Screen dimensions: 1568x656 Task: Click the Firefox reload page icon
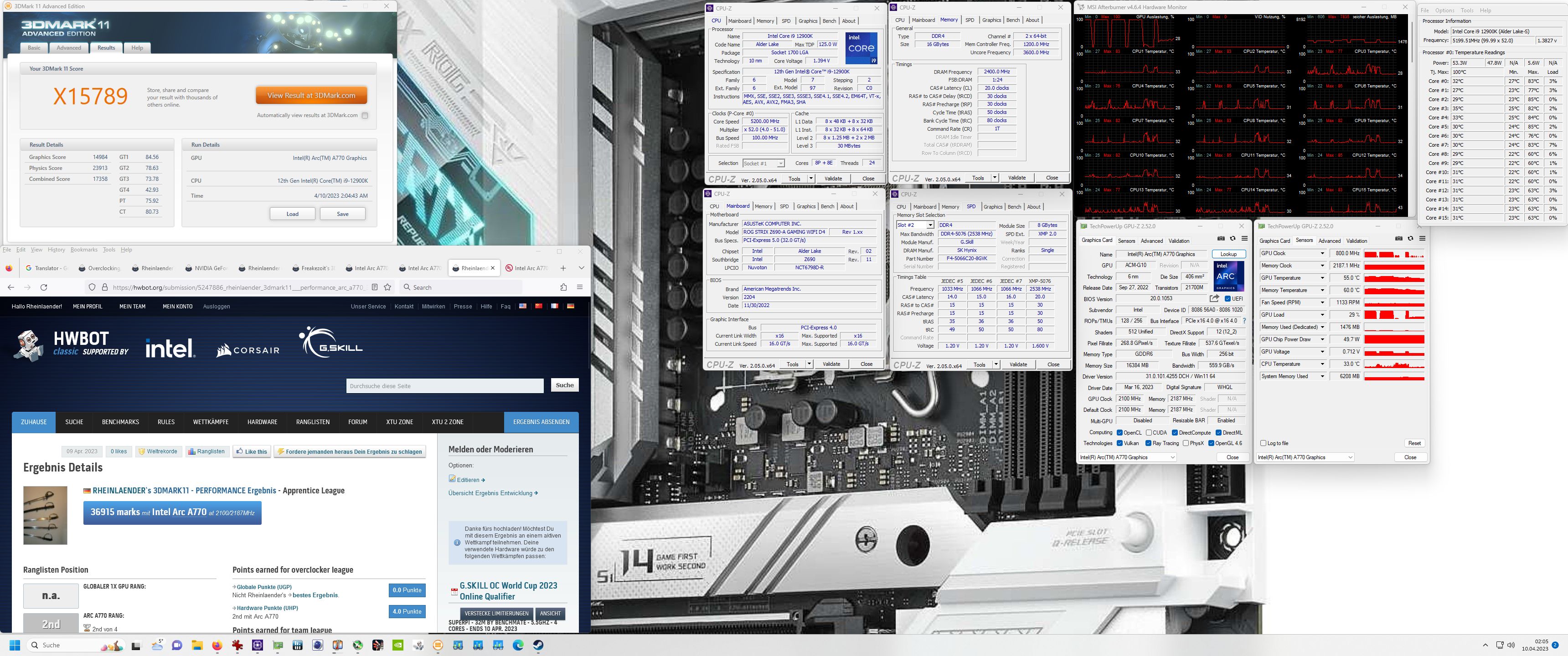(x=44, y=287)
